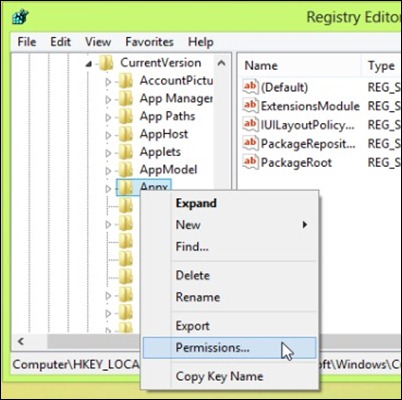
Task: Select the AppHost folder icon
Action: (126, 134)
